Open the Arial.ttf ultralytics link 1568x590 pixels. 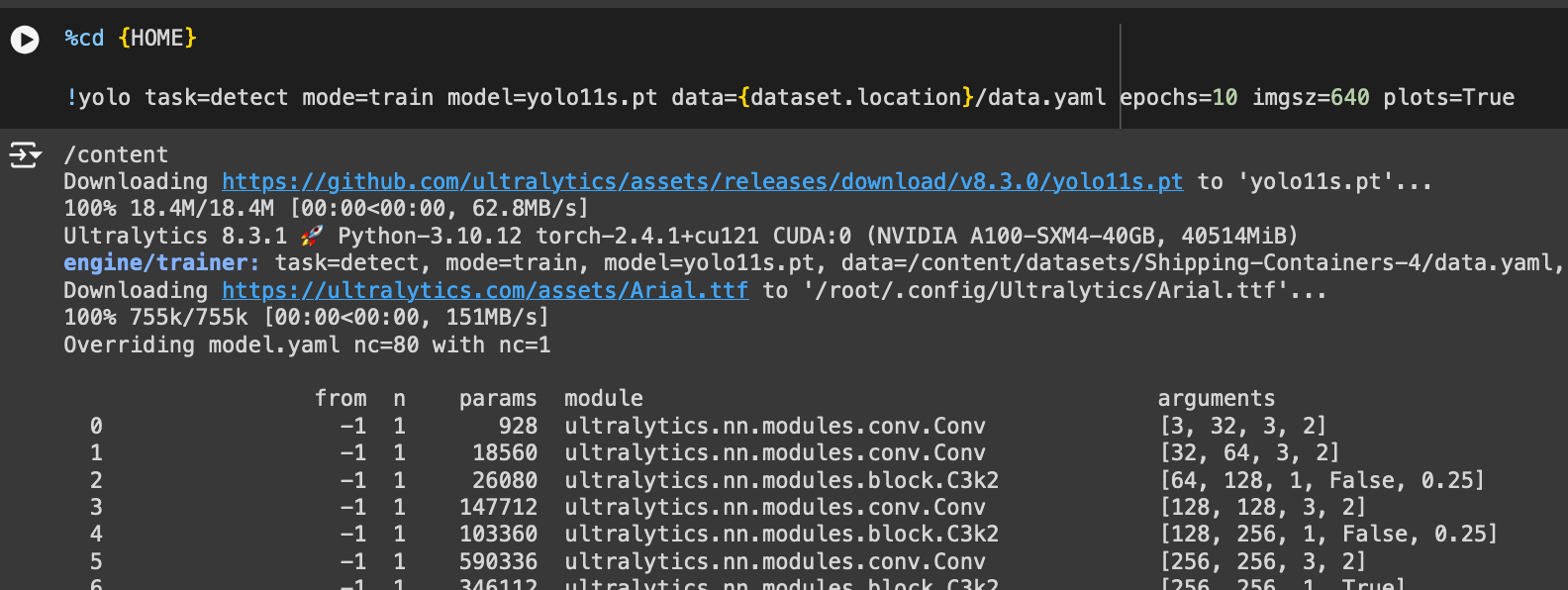point(485,290)
